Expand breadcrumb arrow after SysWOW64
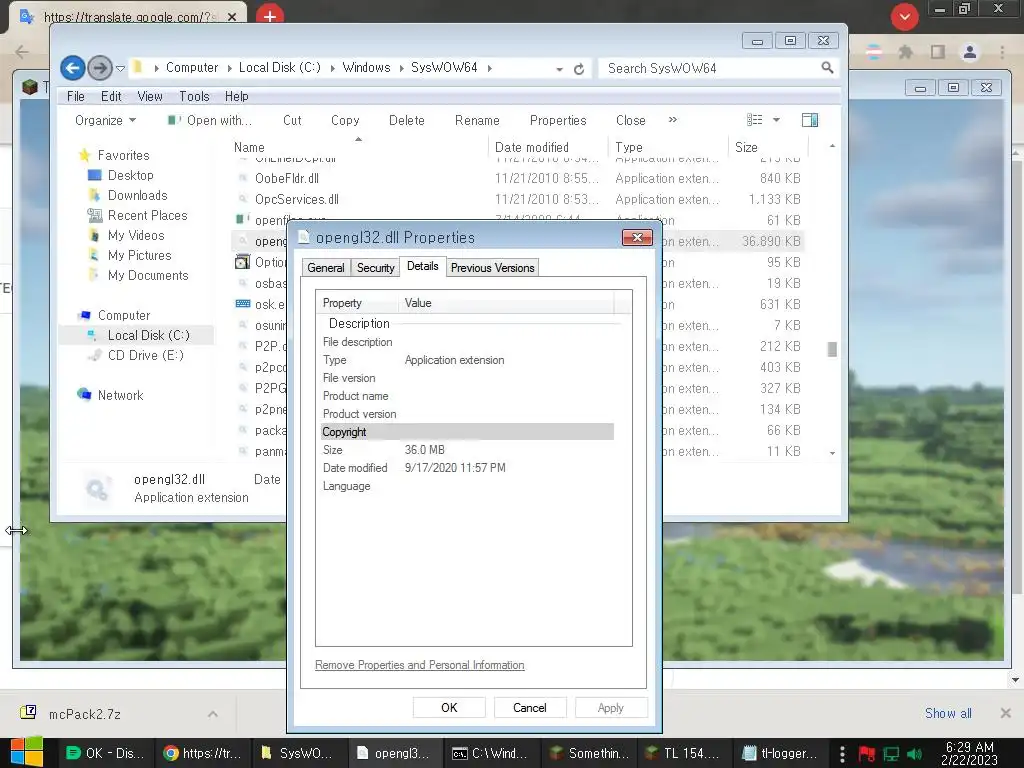1024x768 pixels. 489,68
